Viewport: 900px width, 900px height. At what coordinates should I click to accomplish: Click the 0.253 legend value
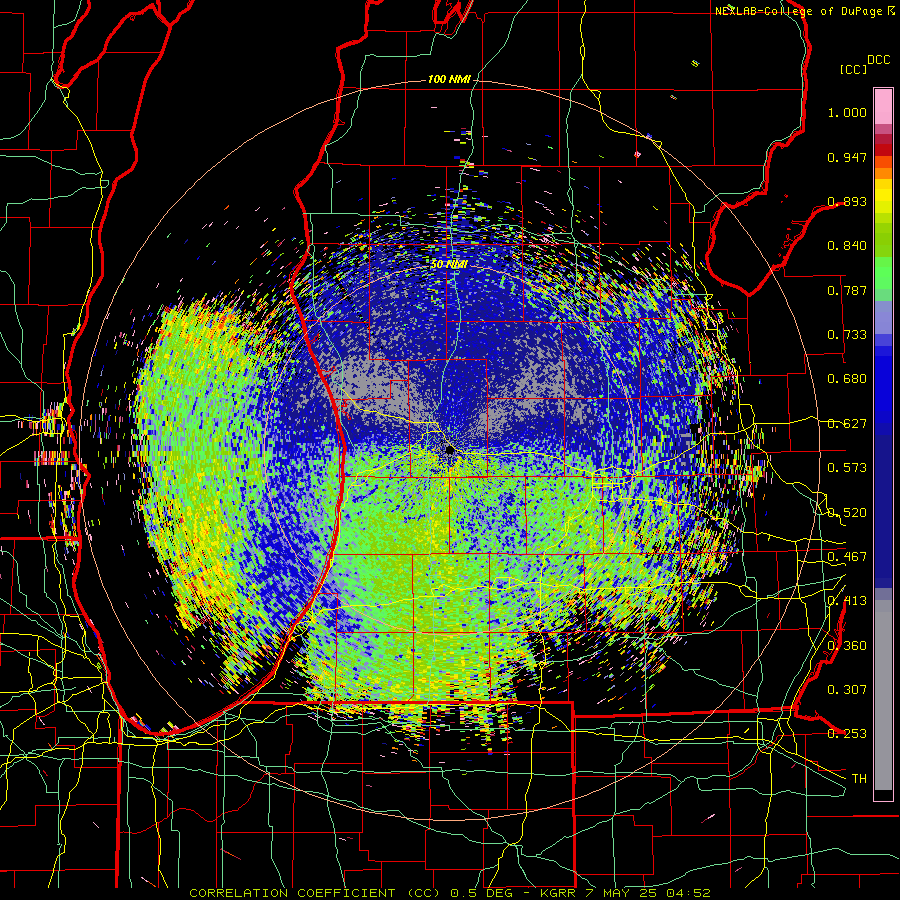point(847,734)
